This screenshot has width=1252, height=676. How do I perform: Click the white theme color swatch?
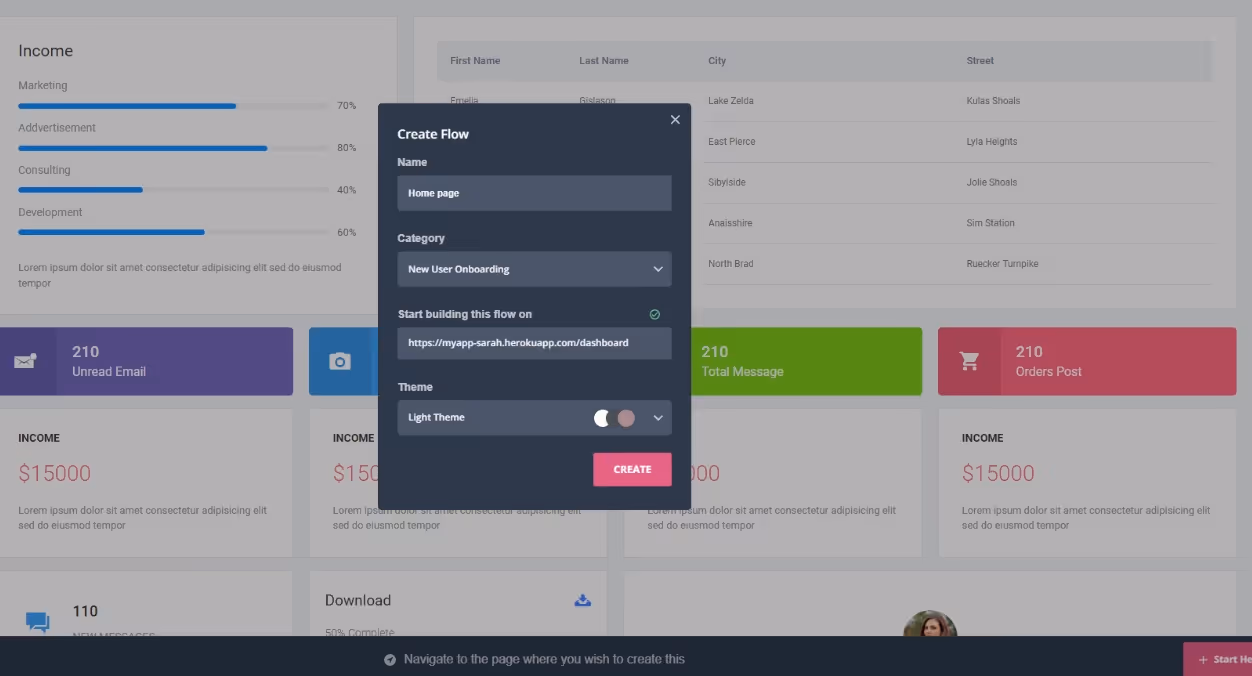(x=602, y=418)
